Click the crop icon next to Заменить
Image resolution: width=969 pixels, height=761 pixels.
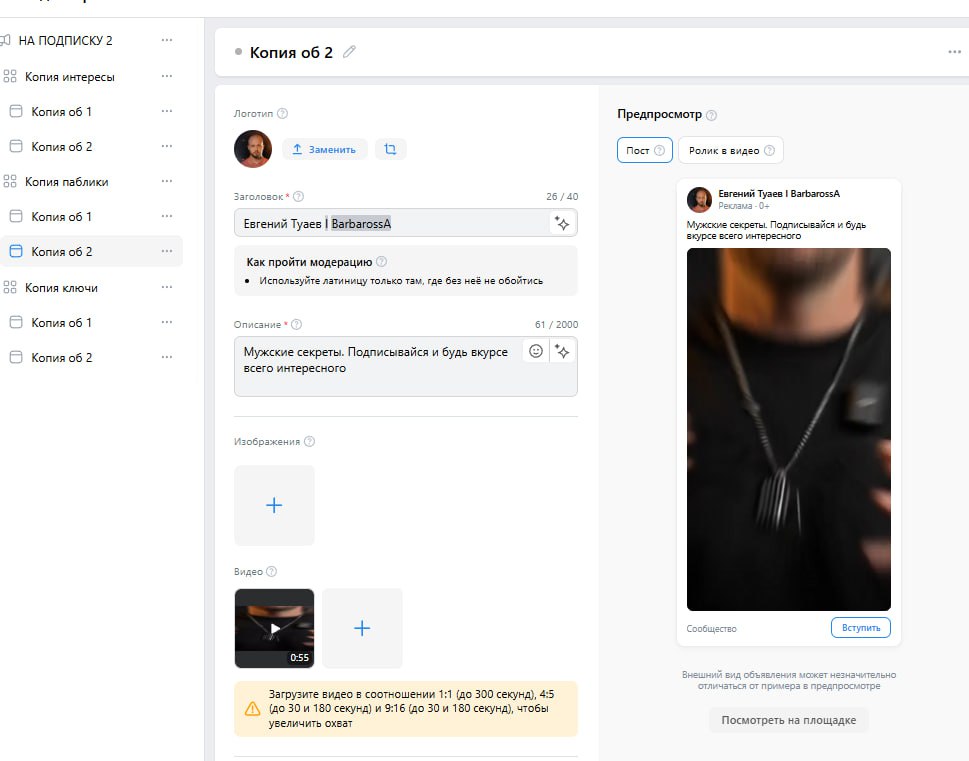click(x=390, y=149)
